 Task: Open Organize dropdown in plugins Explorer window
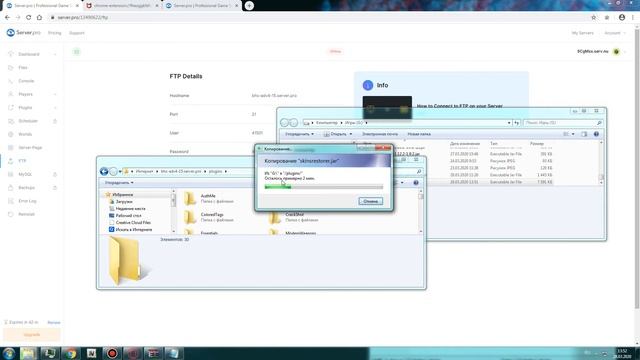coord(119,183)
